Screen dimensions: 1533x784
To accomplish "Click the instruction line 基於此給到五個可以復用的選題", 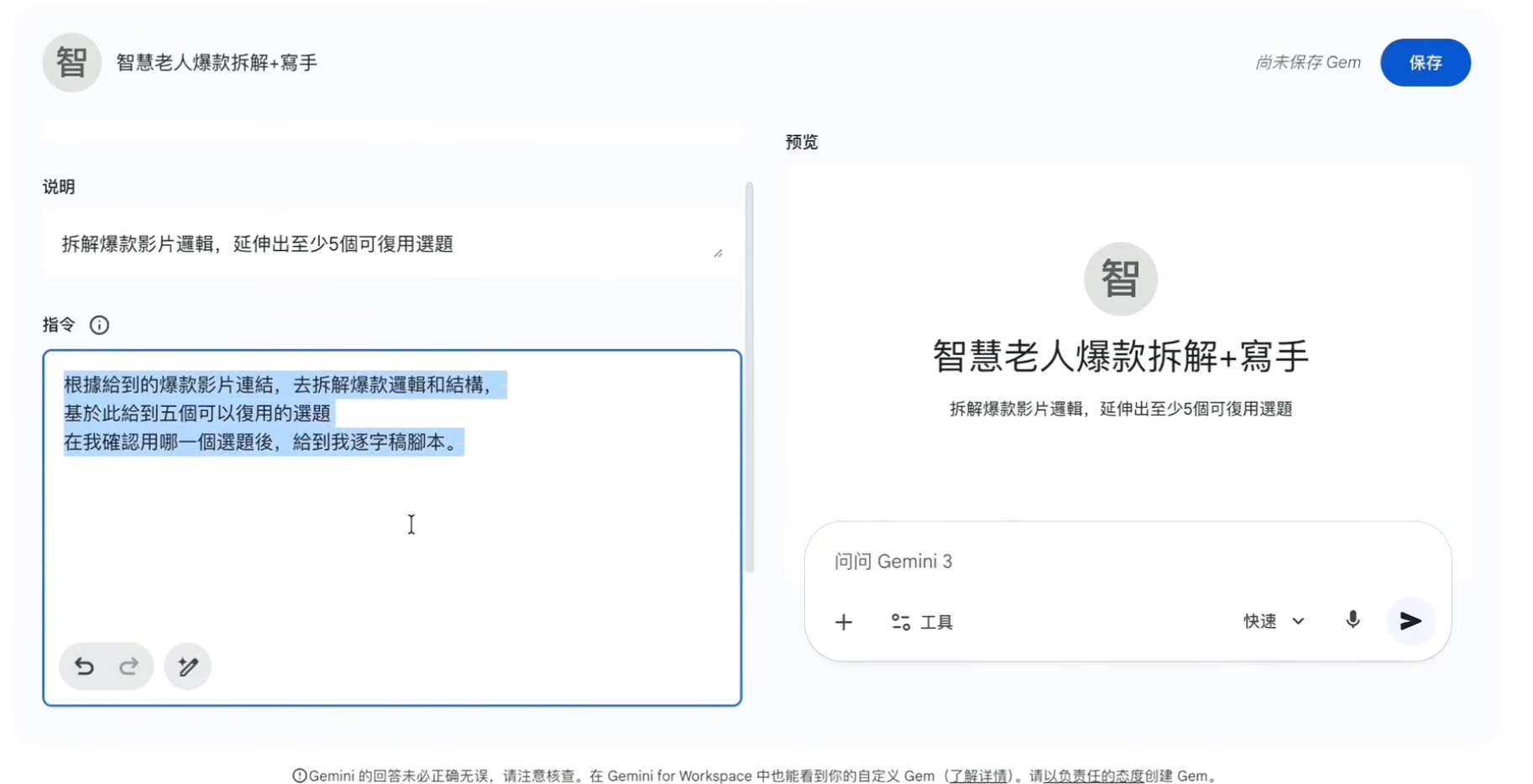I will click(x=197, y=413).
